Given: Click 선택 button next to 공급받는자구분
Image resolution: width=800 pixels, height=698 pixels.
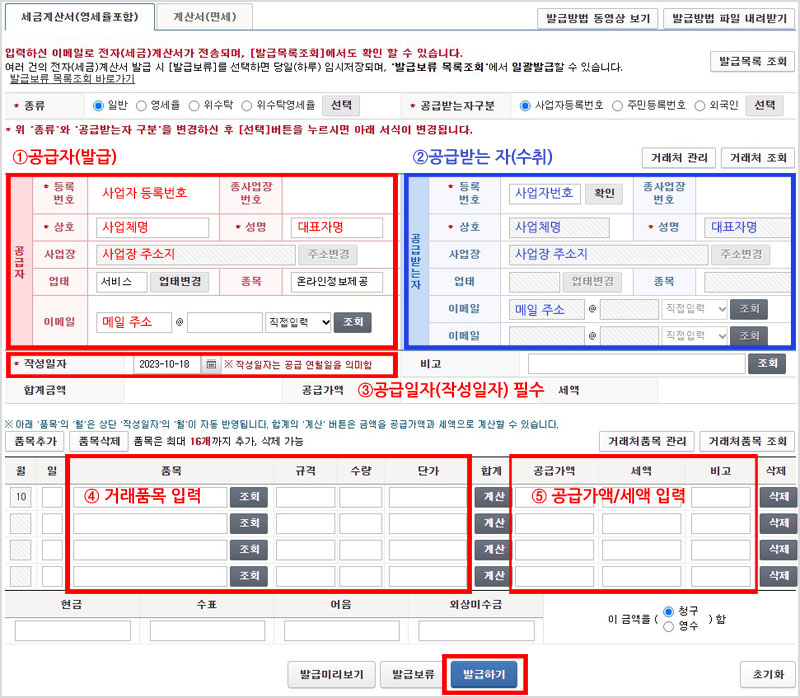Looking at the screenshot, I should 764,106.
